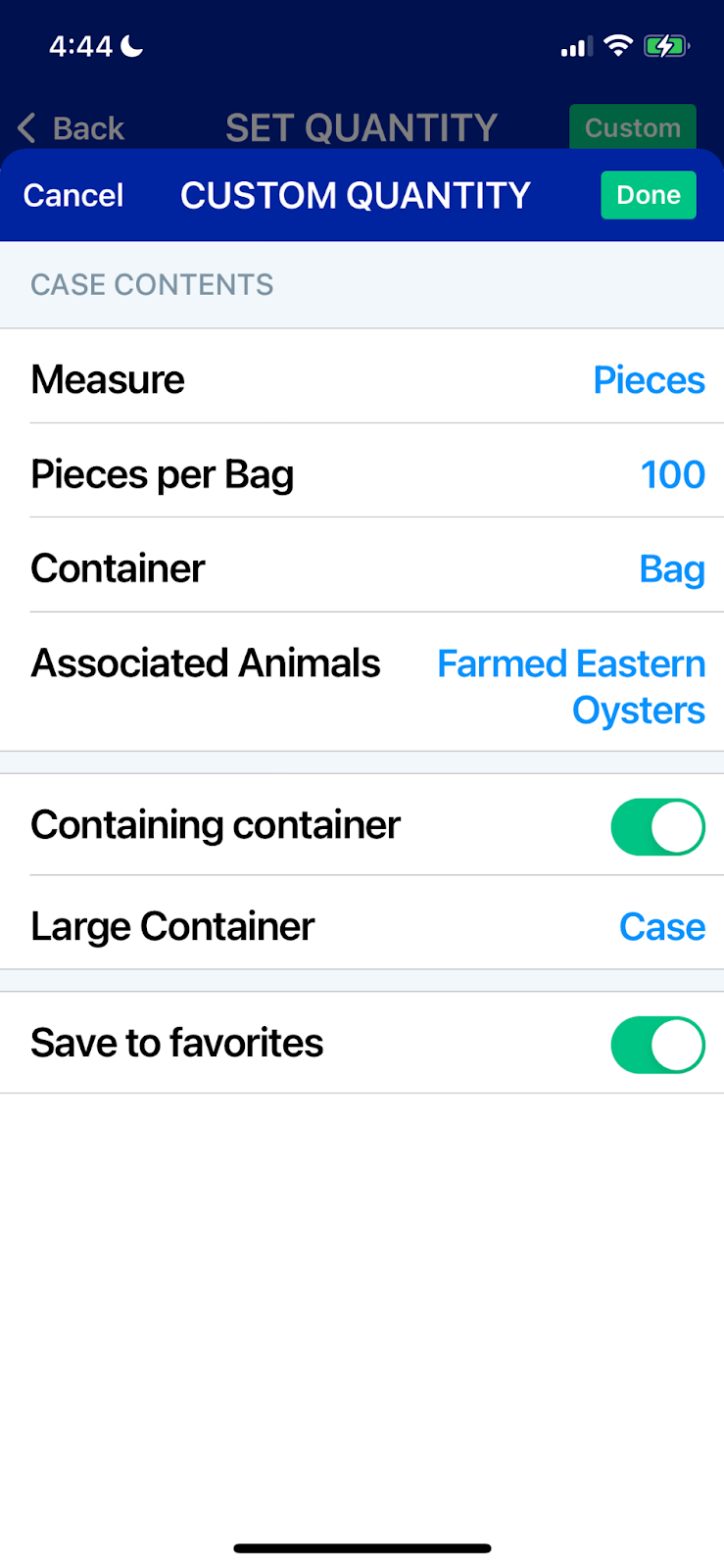This screenshot has height=1568, width=724.
Task: Tap the battery charging icon
Action: 666,45
